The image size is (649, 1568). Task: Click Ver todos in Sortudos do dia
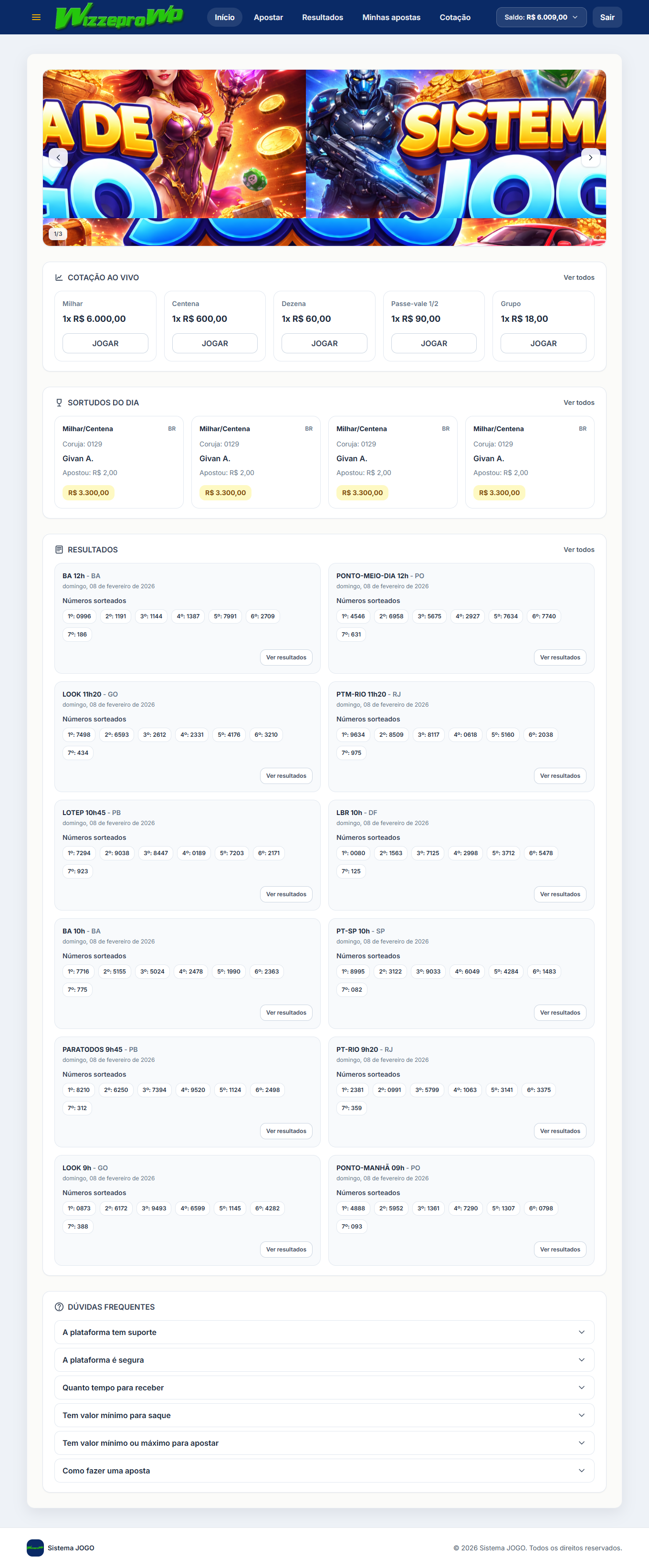pos(578,403)
